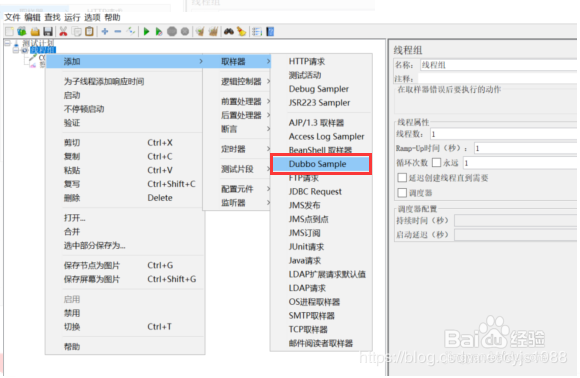This screenshot has height=378, width=580.
Task: Select the highlighted 线程组 tree node
Action: pos(43,50)
